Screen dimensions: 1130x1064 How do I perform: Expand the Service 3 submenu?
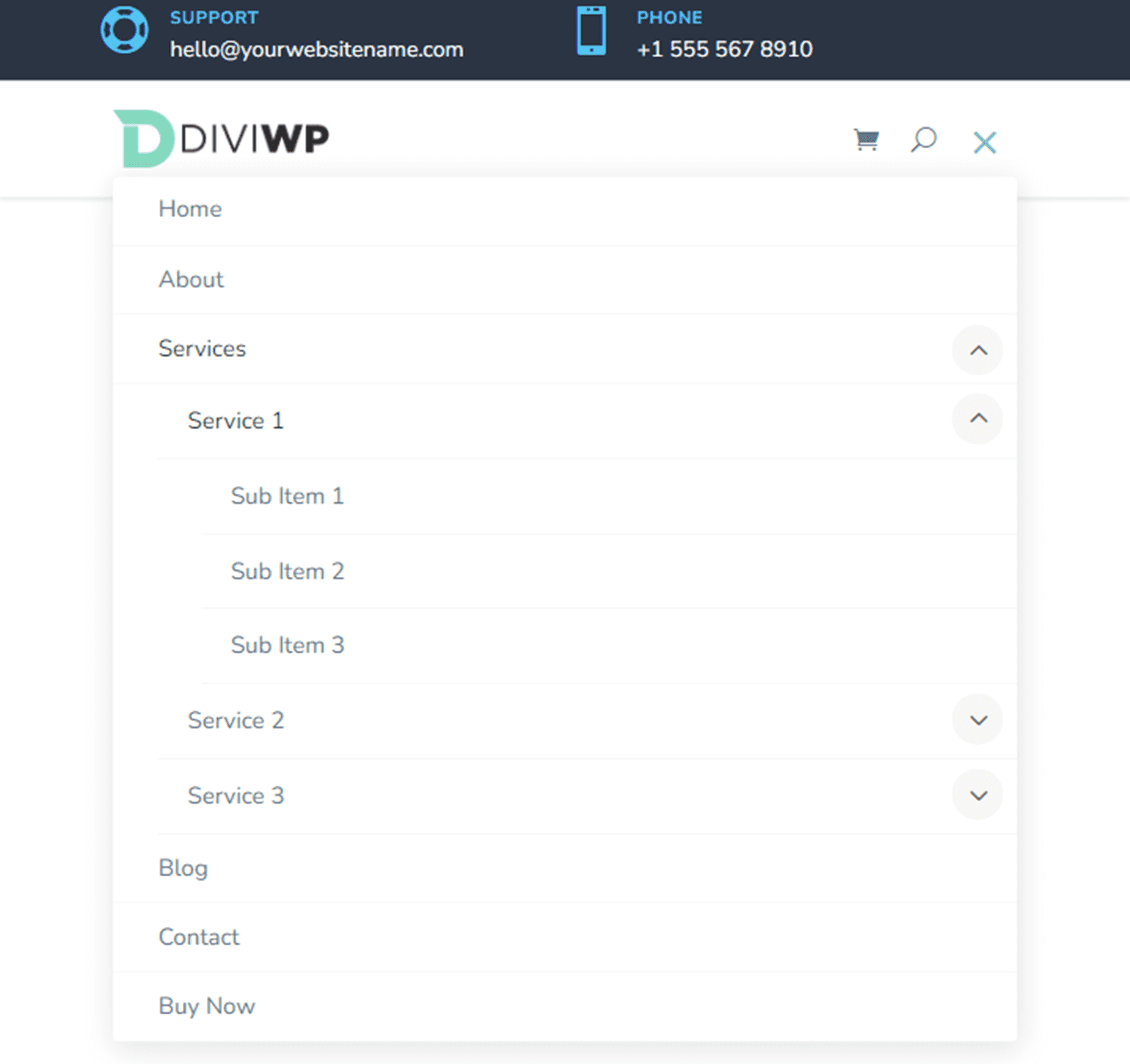977,795
